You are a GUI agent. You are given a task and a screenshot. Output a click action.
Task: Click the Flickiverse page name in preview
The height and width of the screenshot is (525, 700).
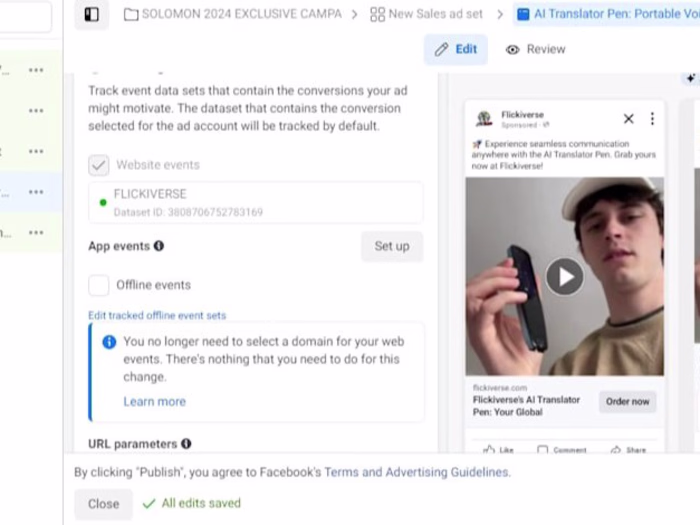tap(522, 115)
